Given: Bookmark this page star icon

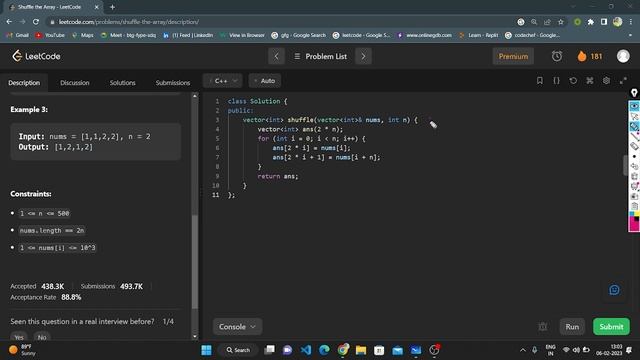Looking at the screenshot, I should [x=560, y=22].
